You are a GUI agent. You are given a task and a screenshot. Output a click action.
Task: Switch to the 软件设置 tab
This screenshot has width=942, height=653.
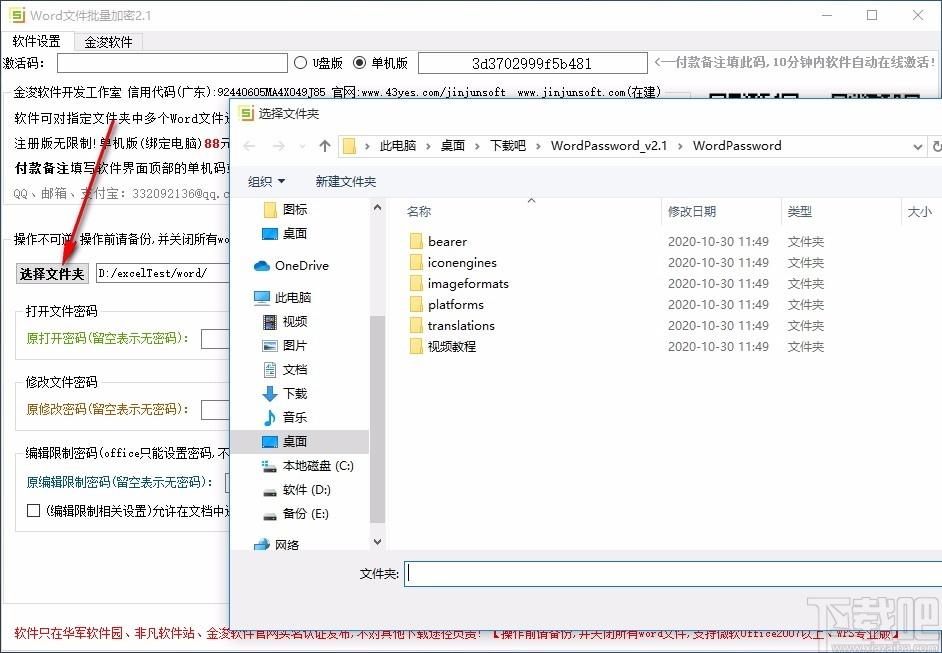tap(36, 42)
